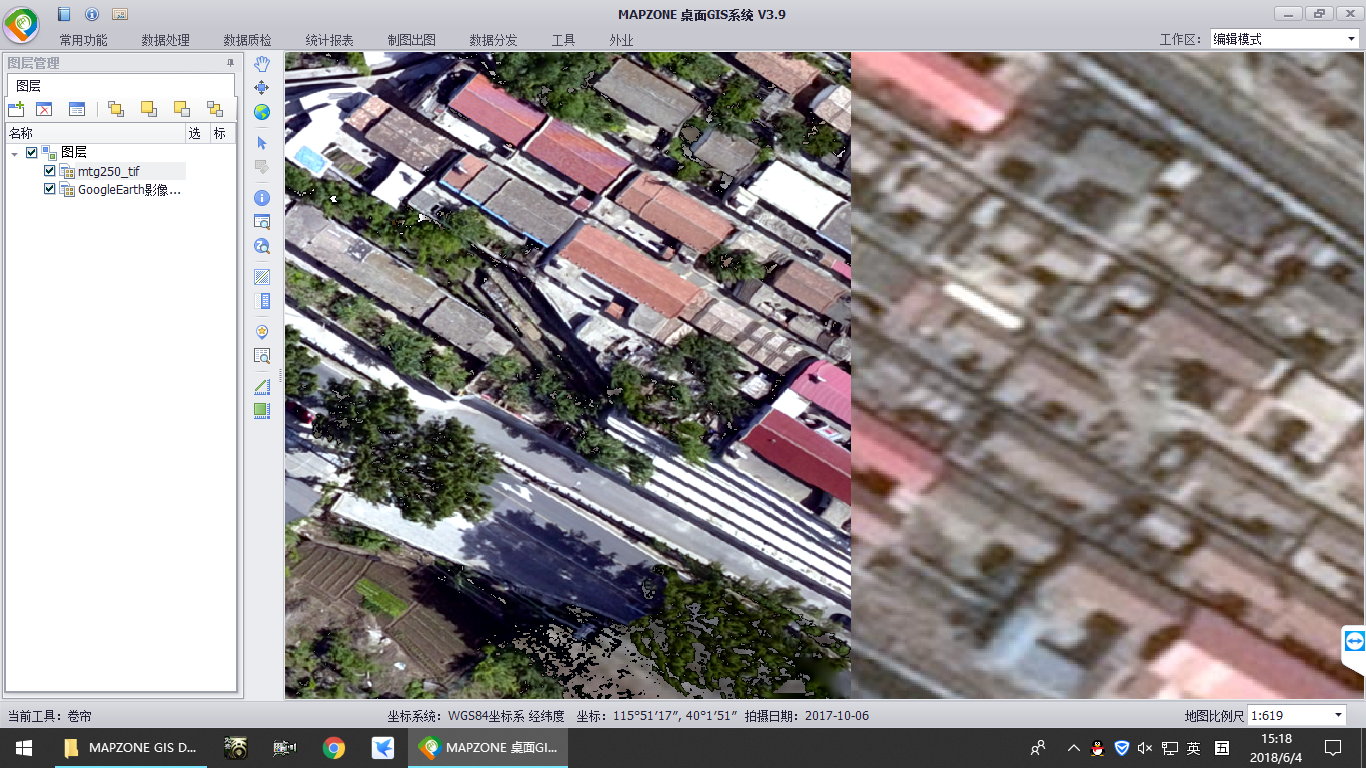Open the 制图出图 menu
The image size is (1366, 768).
(411, 41)
